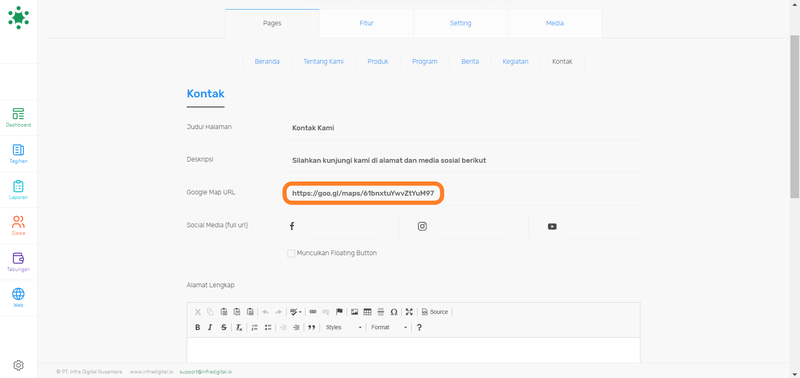Screen dimensions: 800x378
Task: Insert a link using the Link icon
Action: tap(313, 312)
